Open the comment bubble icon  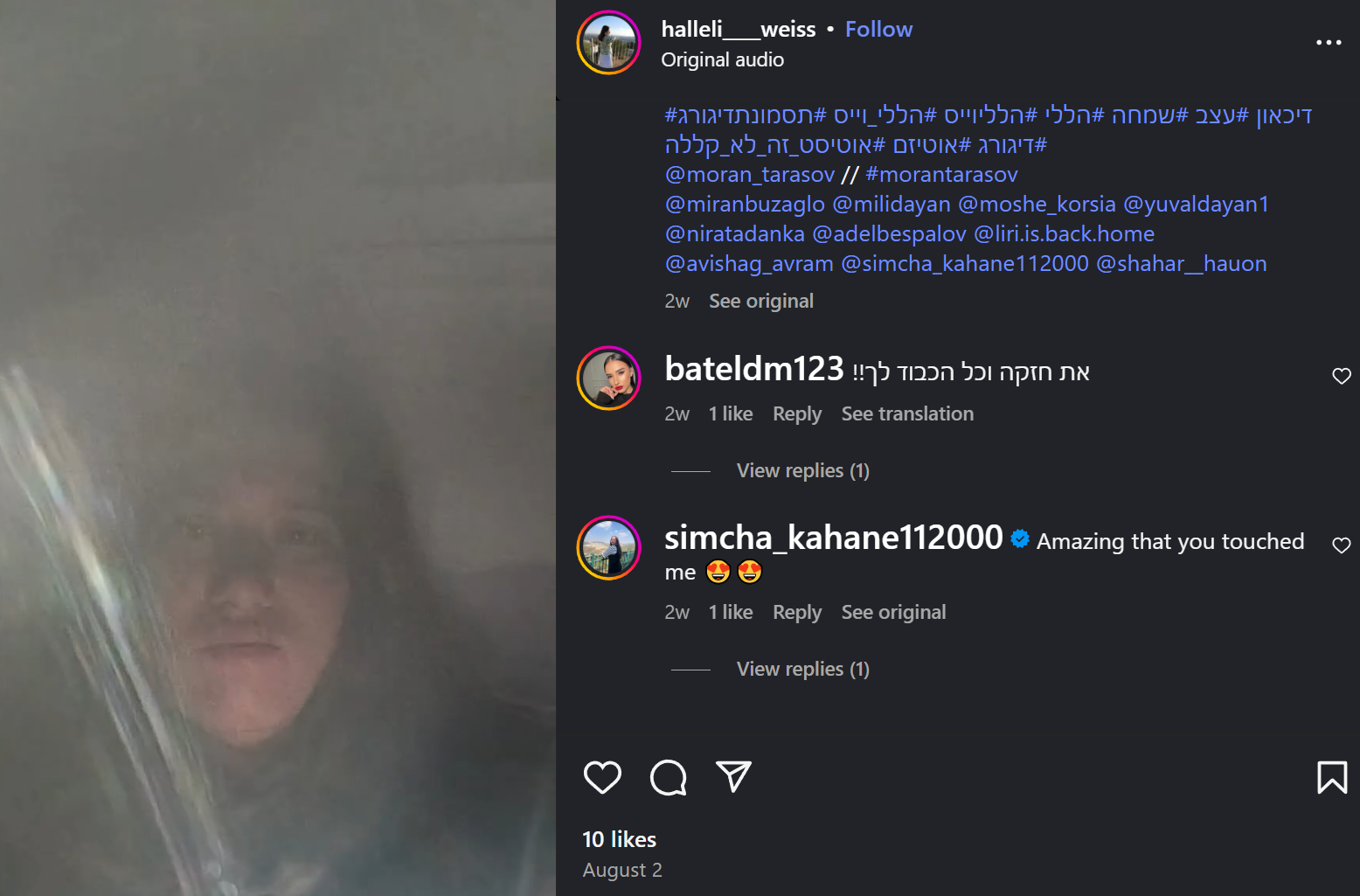pos(669,777)
